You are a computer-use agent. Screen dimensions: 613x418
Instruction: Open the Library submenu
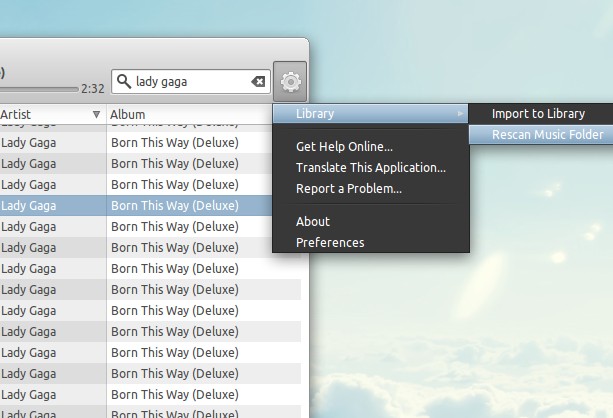pyautogui.click(x=371, y=114)
